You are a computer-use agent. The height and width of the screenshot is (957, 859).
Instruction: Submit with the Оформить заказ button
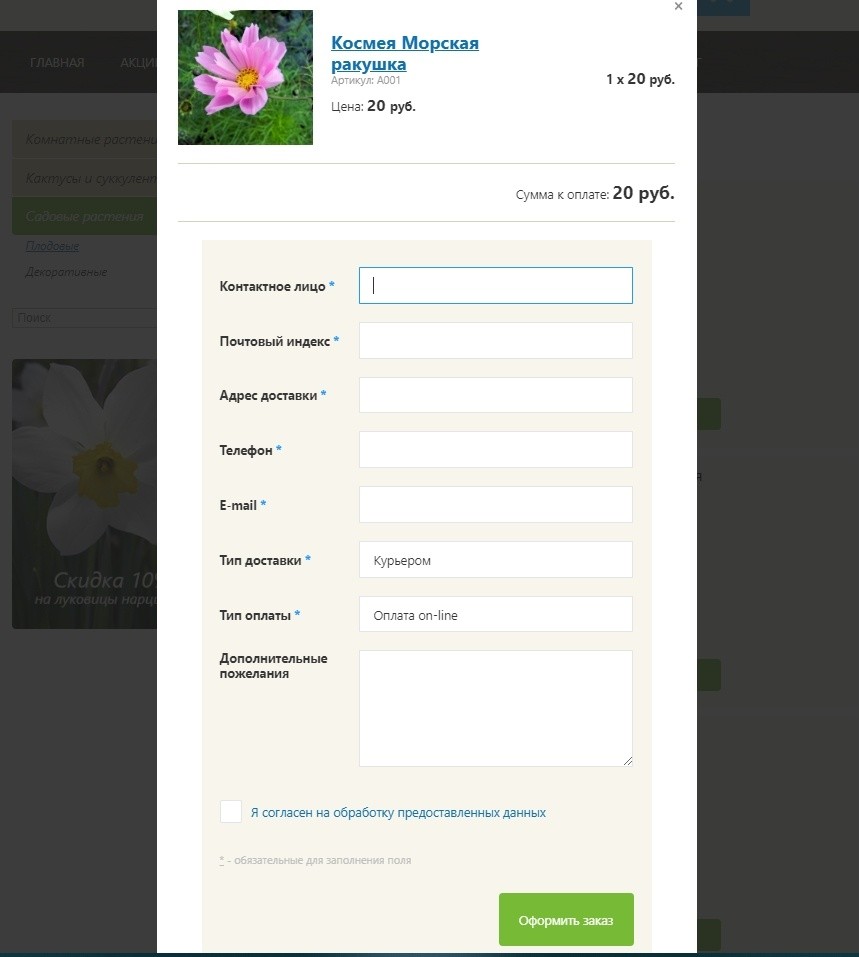(566, 920)
